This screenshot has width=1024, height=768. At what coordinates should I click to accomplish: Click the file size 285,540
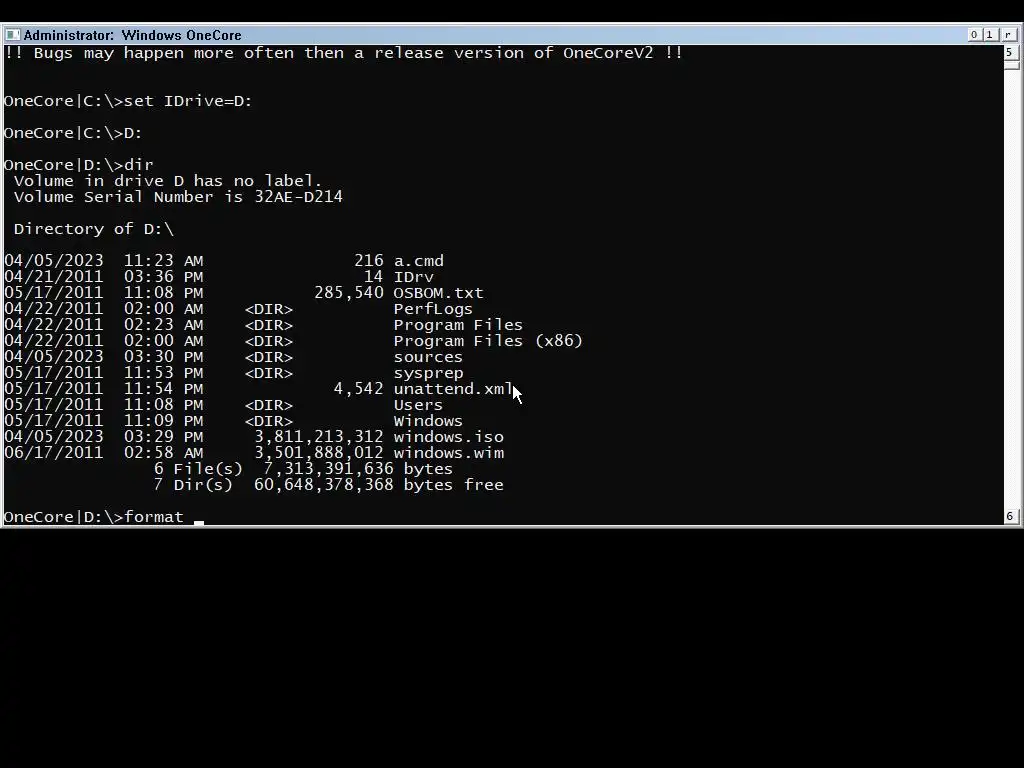[349, 293]
